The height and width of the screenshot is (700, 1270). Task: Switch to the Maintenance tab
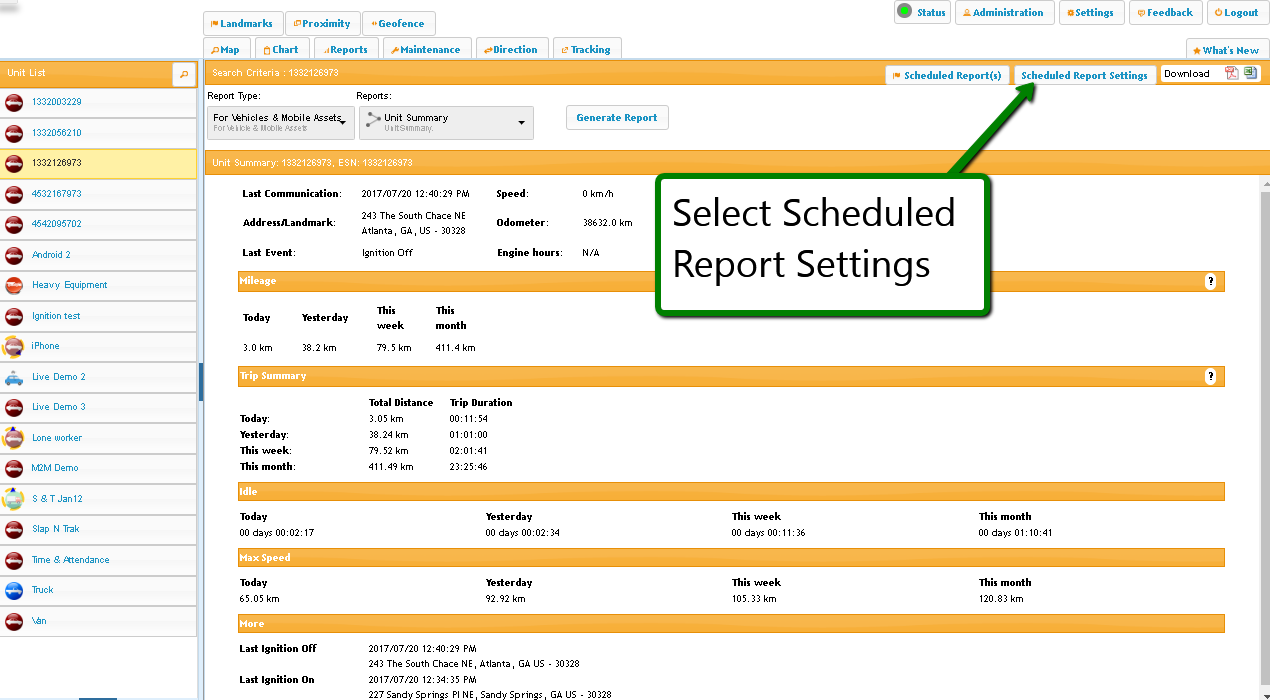click(425, 50)
